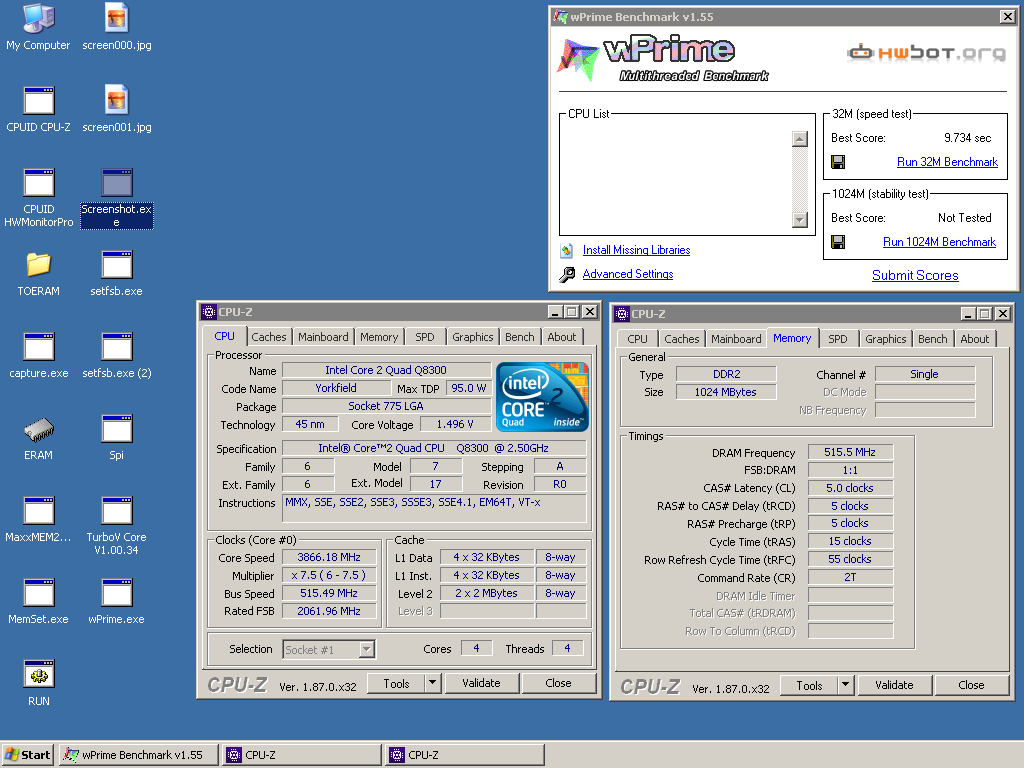Screen dimensions: 1024x768
Task: Click the save icon in 32M speed test
Action: point(838,162)
